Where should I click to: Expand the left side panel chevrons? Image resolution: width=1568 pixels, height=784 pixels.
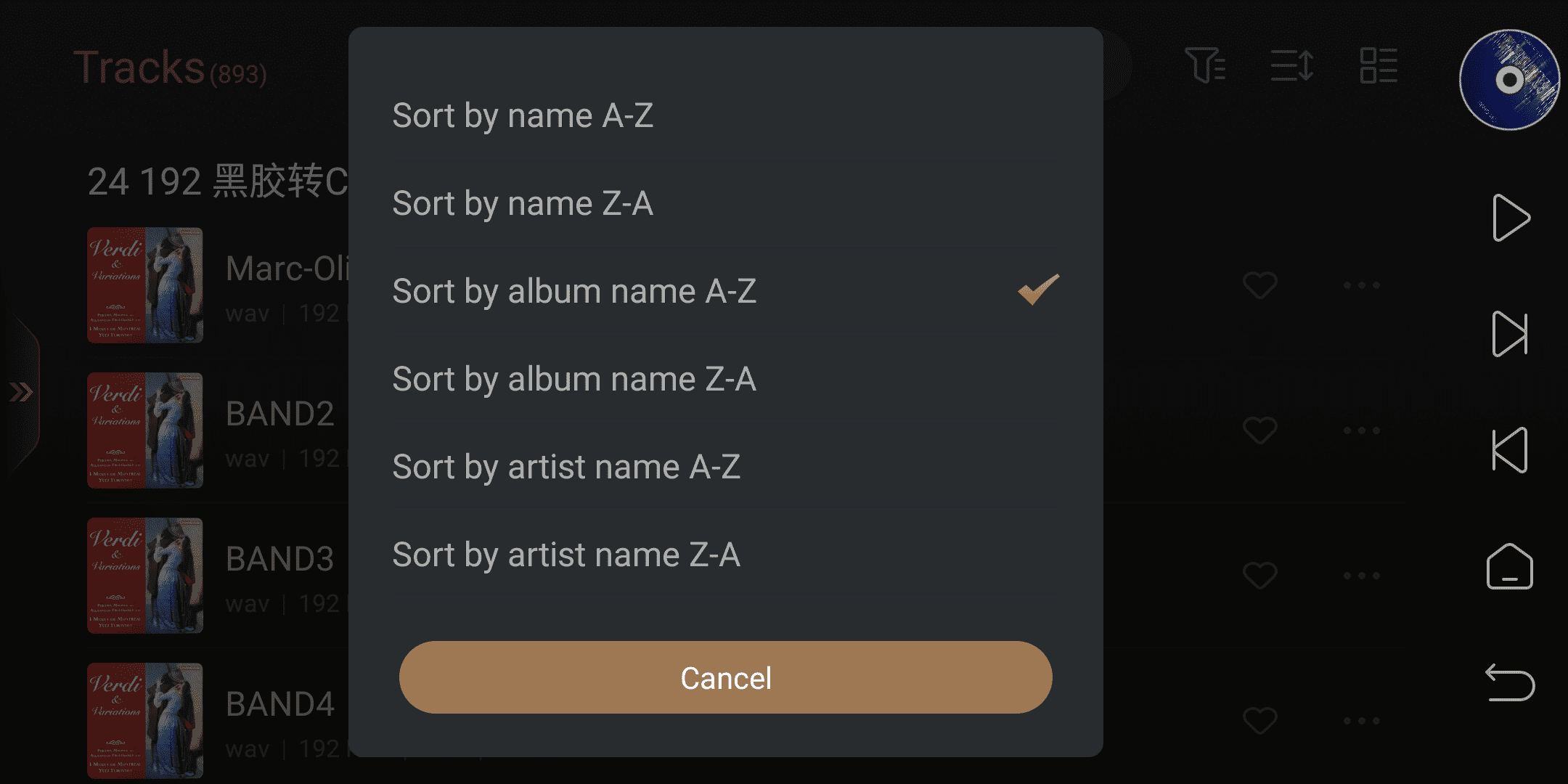coord(21,393)
